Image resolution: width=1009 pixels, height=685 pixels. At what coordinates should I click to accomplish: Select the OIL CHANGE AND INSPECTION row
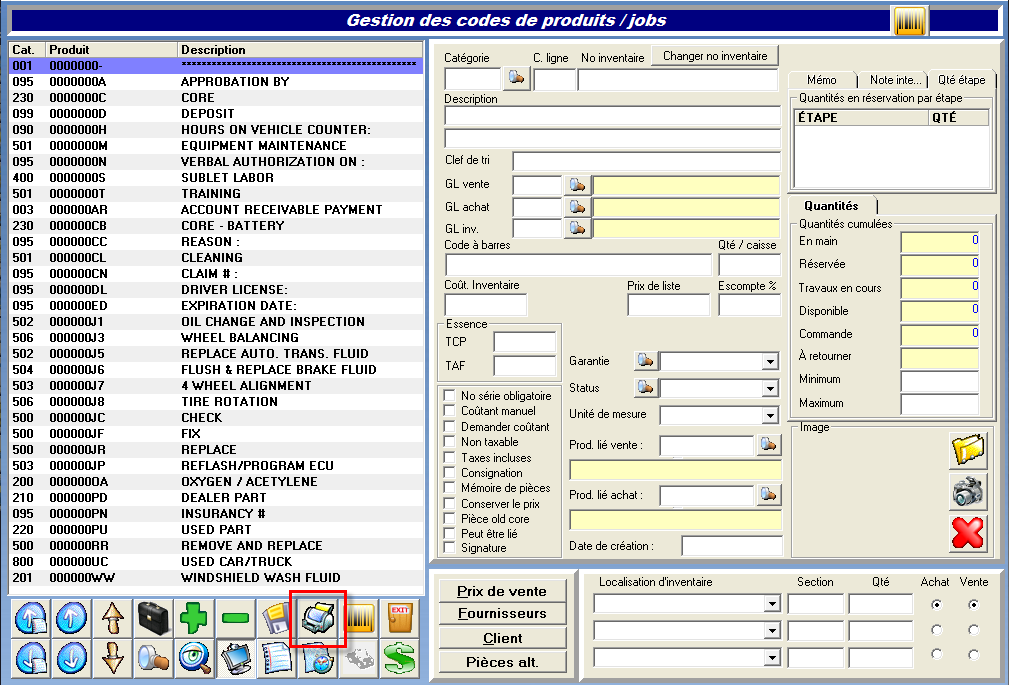pyautogui.click(x=216, y=321)
